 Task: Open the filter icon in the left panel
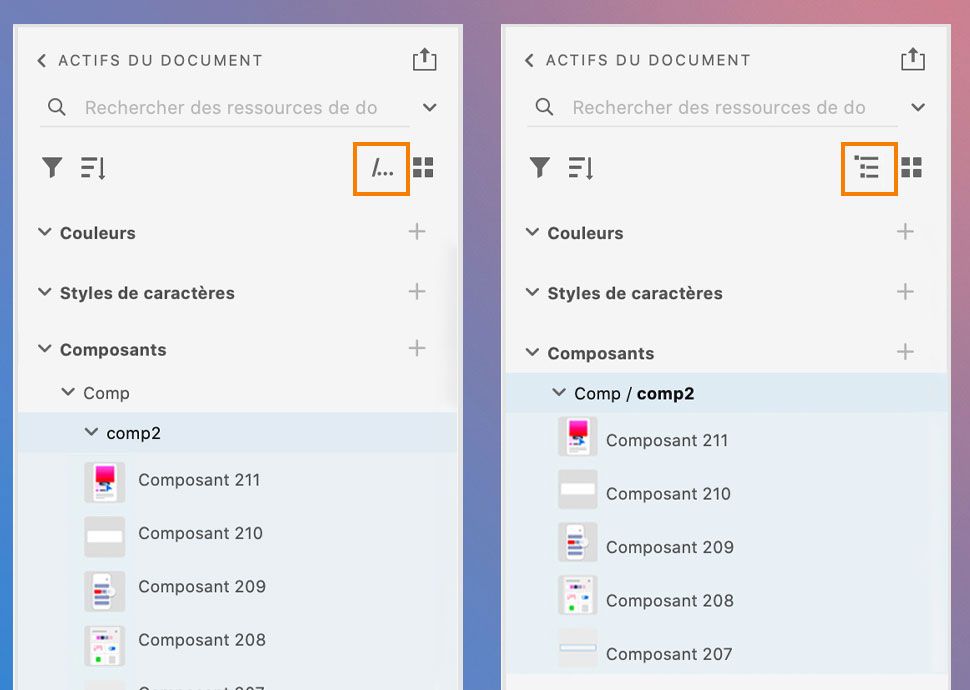(x=51, y=168)
